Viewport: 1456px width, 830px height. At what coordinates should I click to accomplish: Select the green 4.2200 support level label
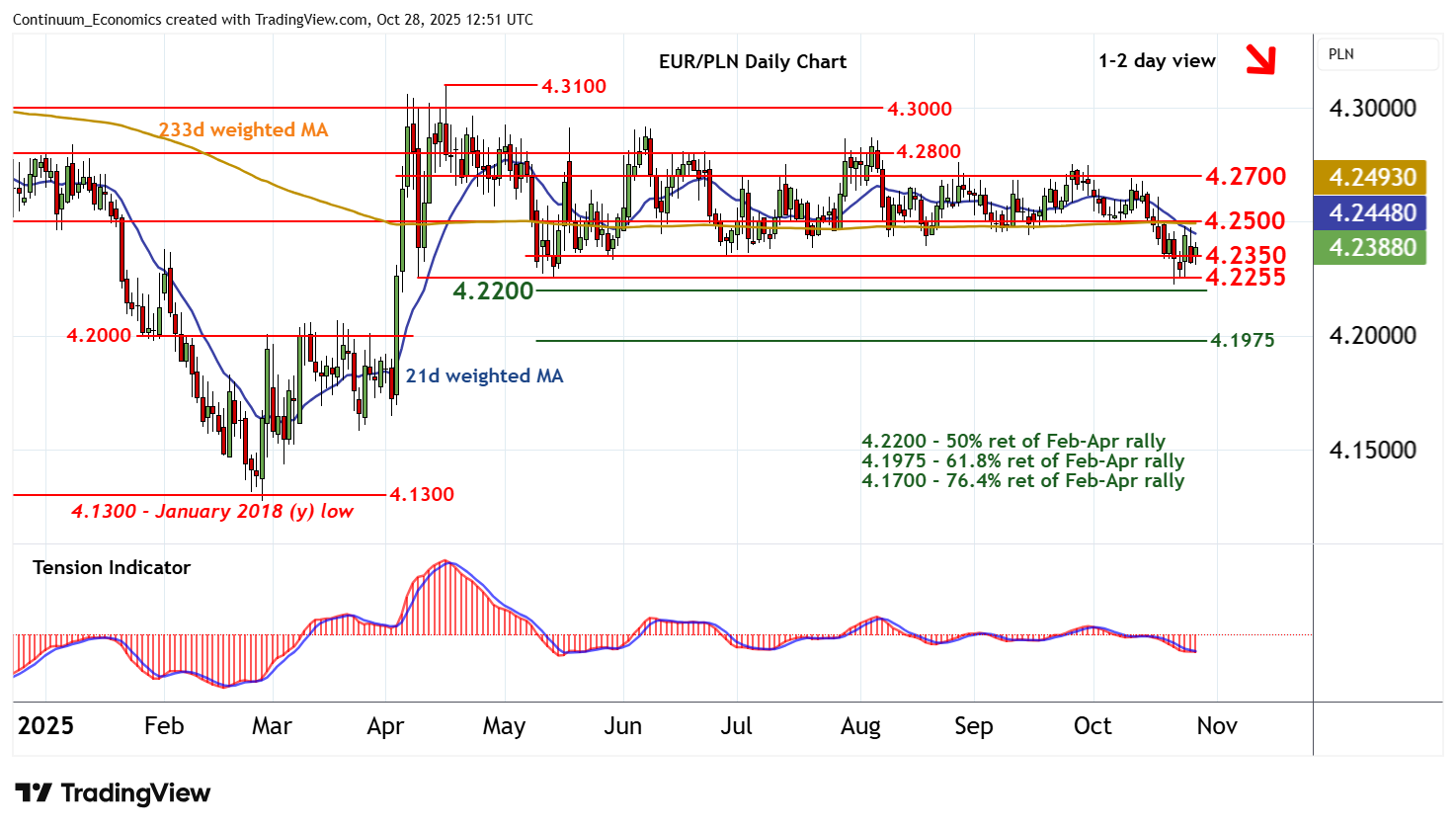coord(493,290)
